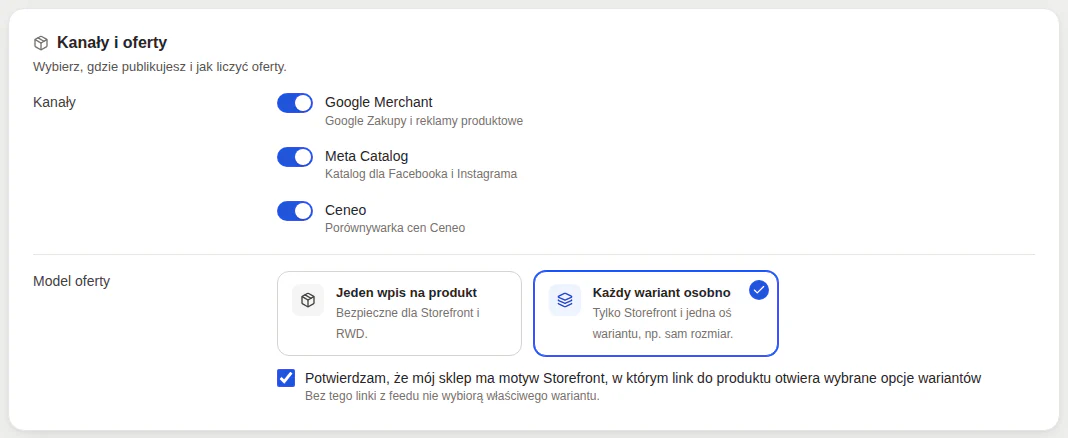This screenshot has width=1068, height=438.
Task: Click the layers icon on Każdy wariant osobno
Action: click(565, 300)
